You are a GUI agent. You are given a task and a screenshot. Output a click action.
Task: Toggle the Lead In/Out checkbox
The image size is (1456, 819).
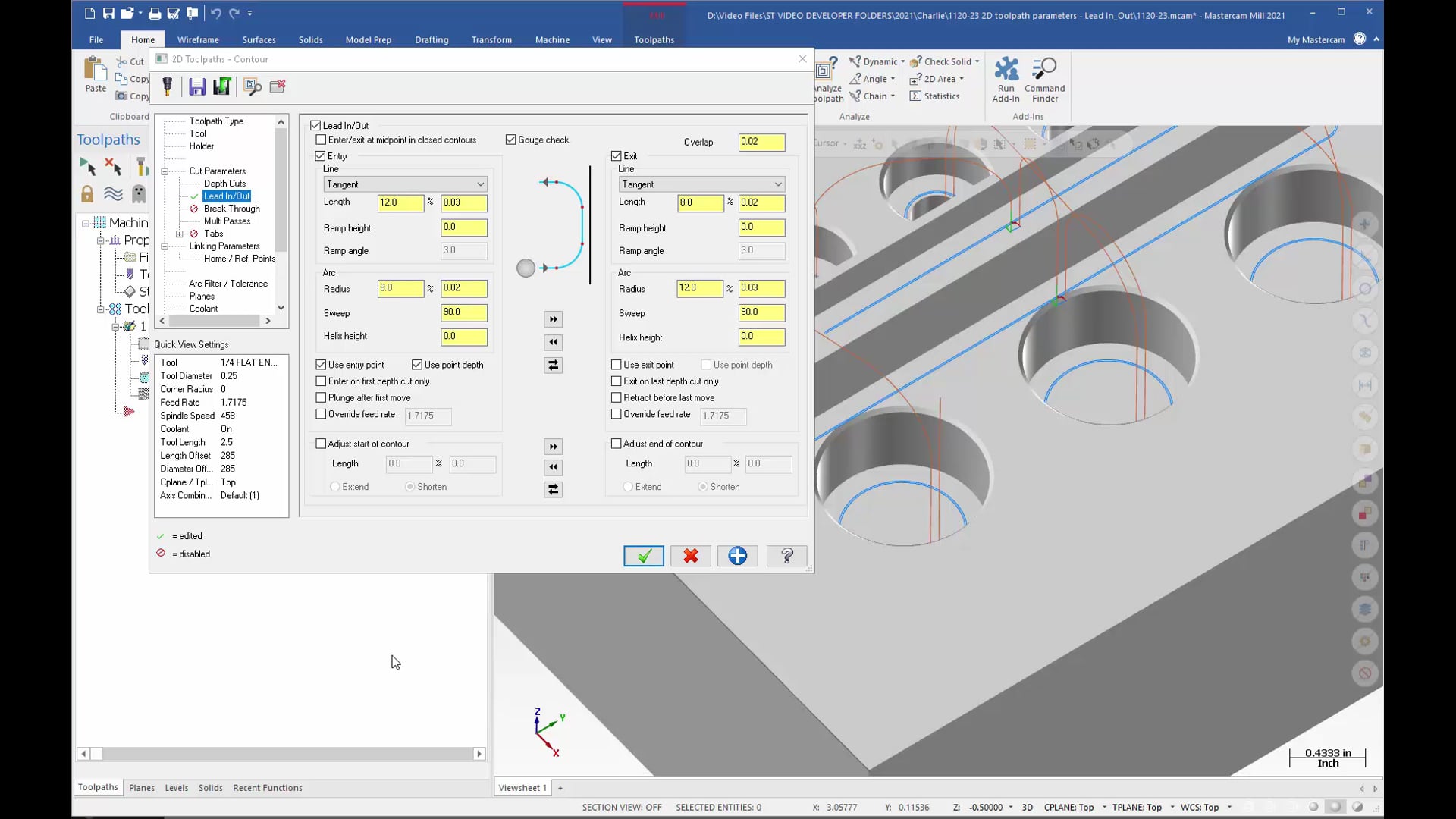pos(316,124)
